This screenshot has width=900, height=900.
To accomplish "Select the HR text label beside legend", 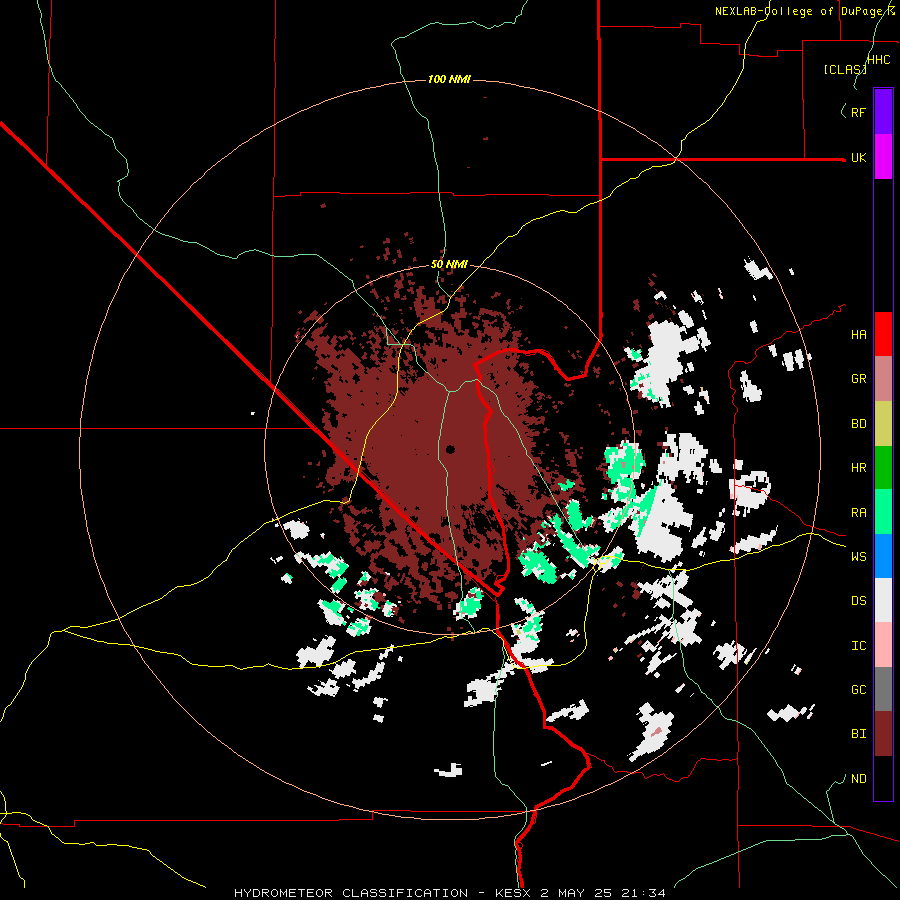I will 859,468.
